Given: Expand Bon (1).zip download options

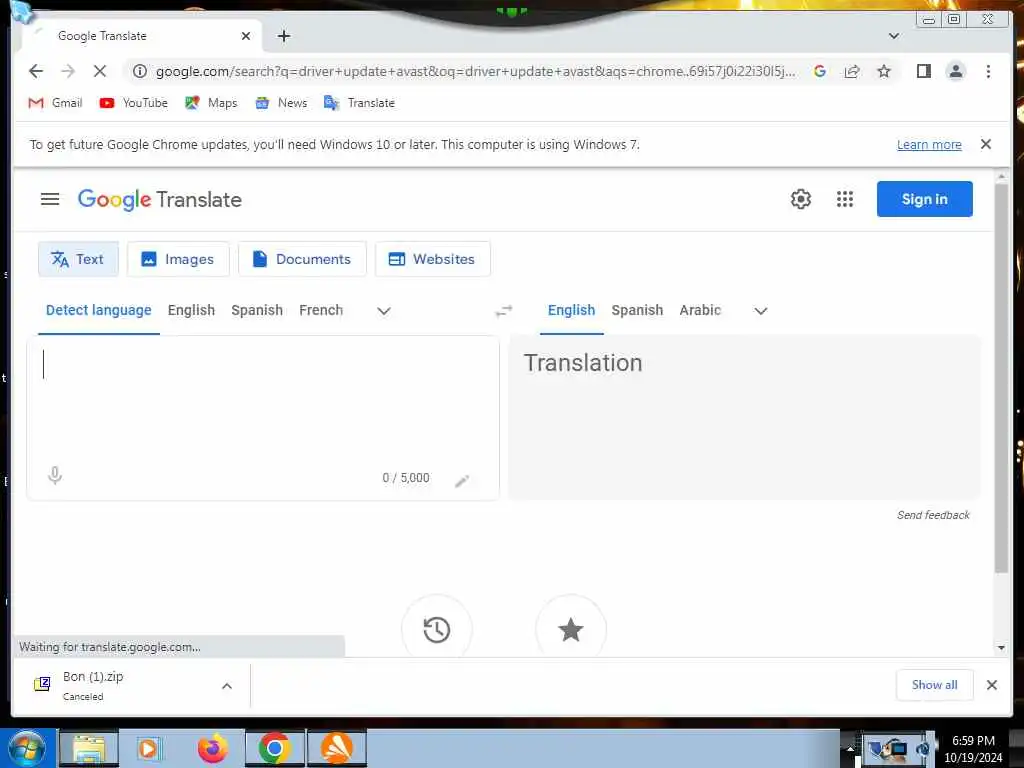Looking at the screenshot, I should pyautogui.click(x=227, y=686).
